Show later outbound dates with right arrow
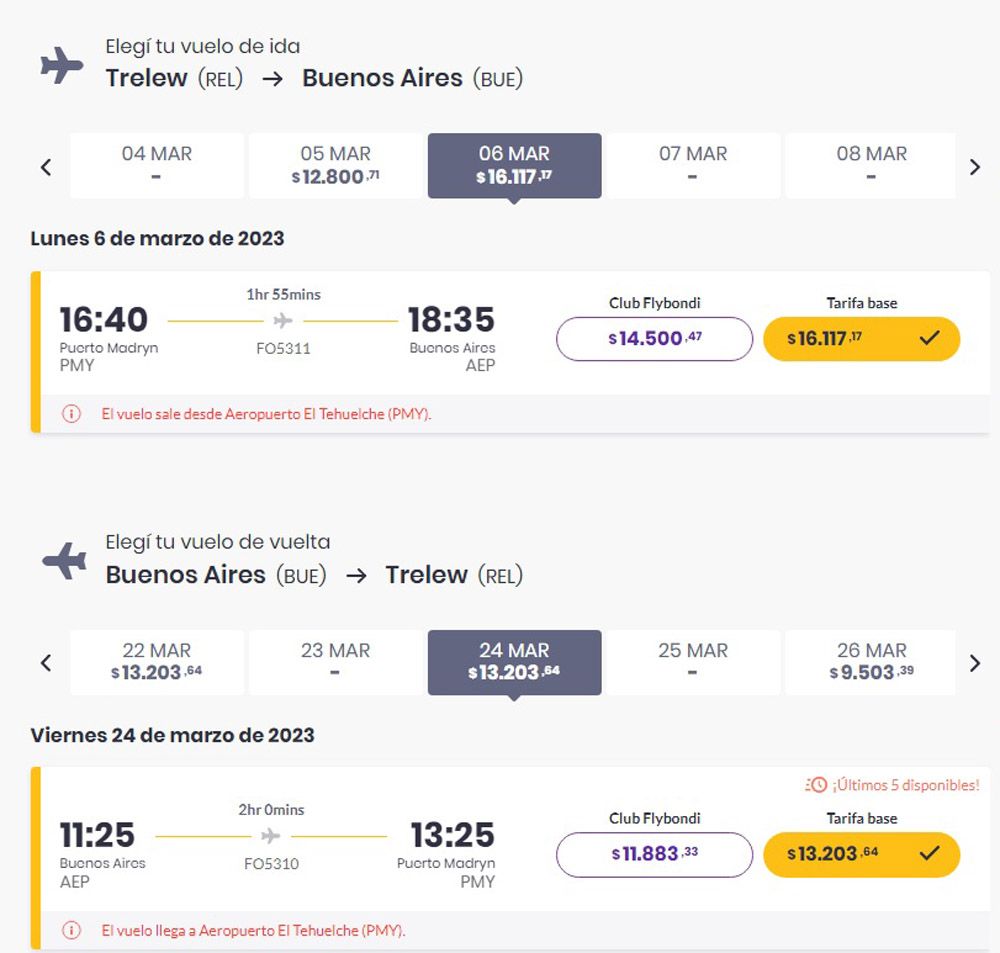 [975, 167]
